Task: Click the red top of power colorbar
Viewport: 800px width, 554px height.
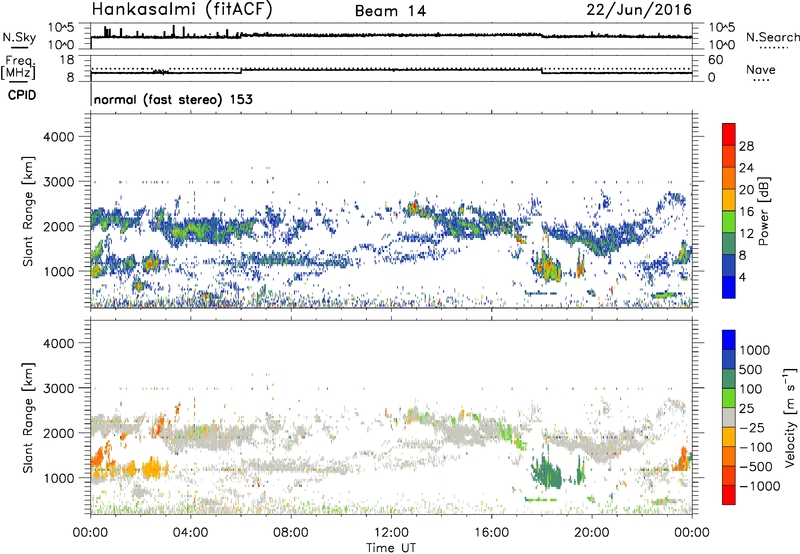Action: 729,134
